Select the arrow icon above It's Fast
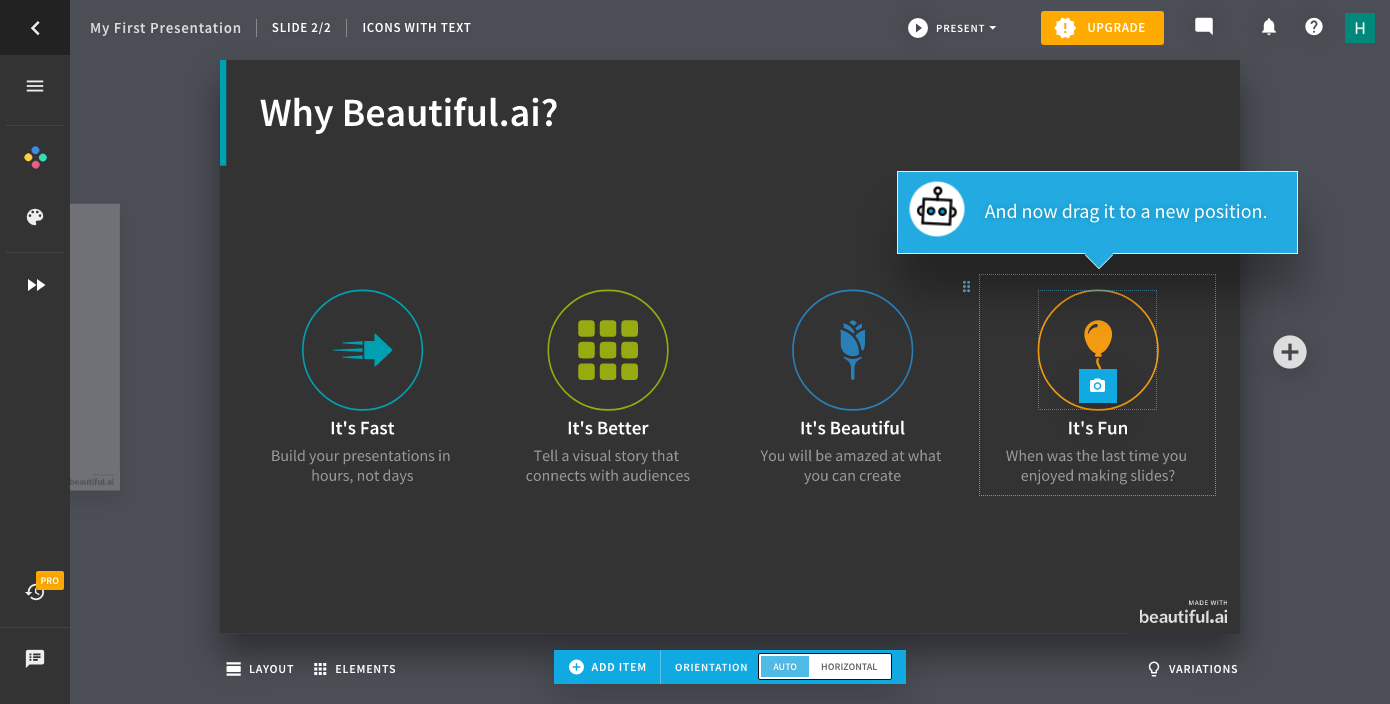 coord(362,350)
